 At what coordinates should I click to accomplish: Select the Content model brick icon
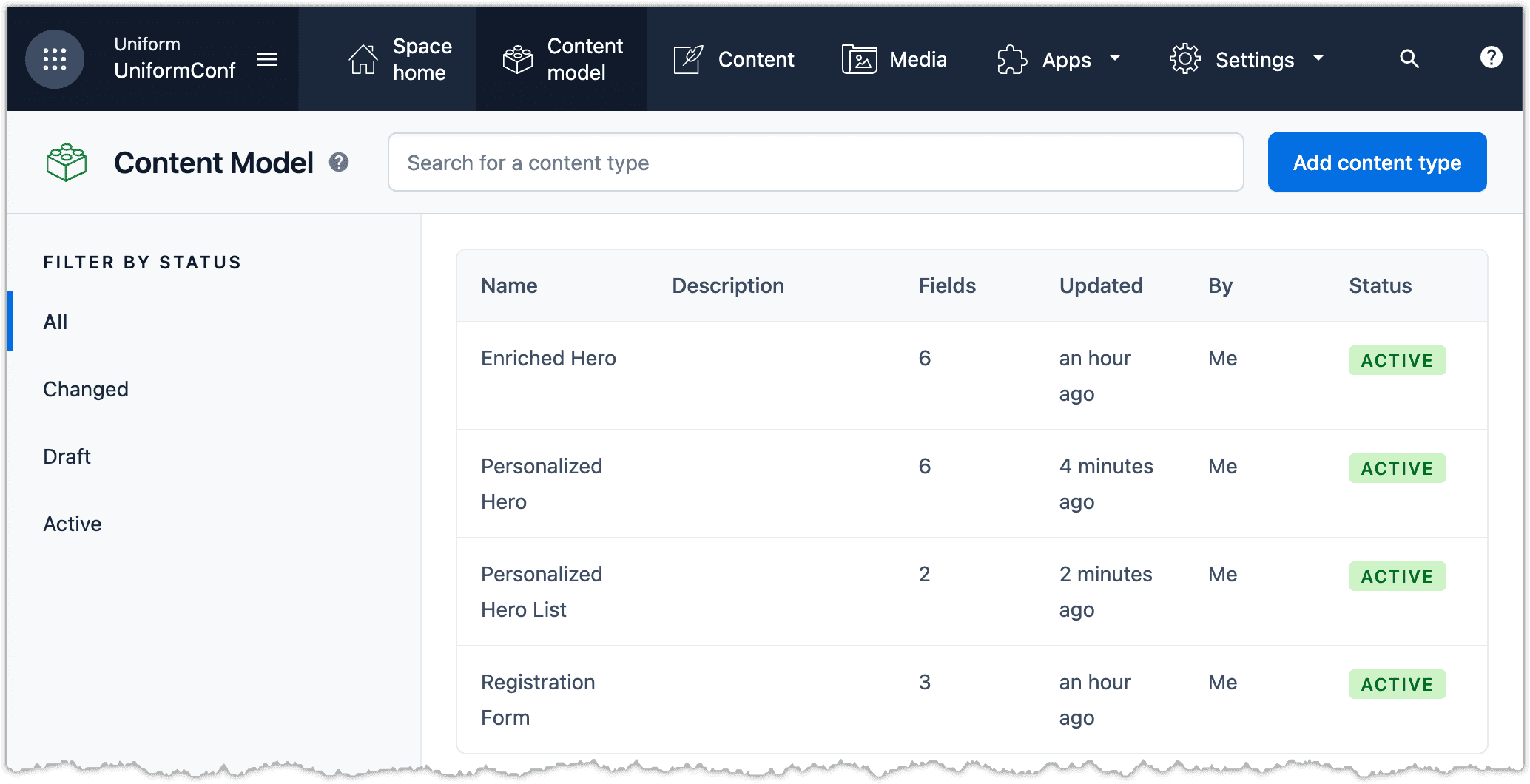click(x=518, y=59)
